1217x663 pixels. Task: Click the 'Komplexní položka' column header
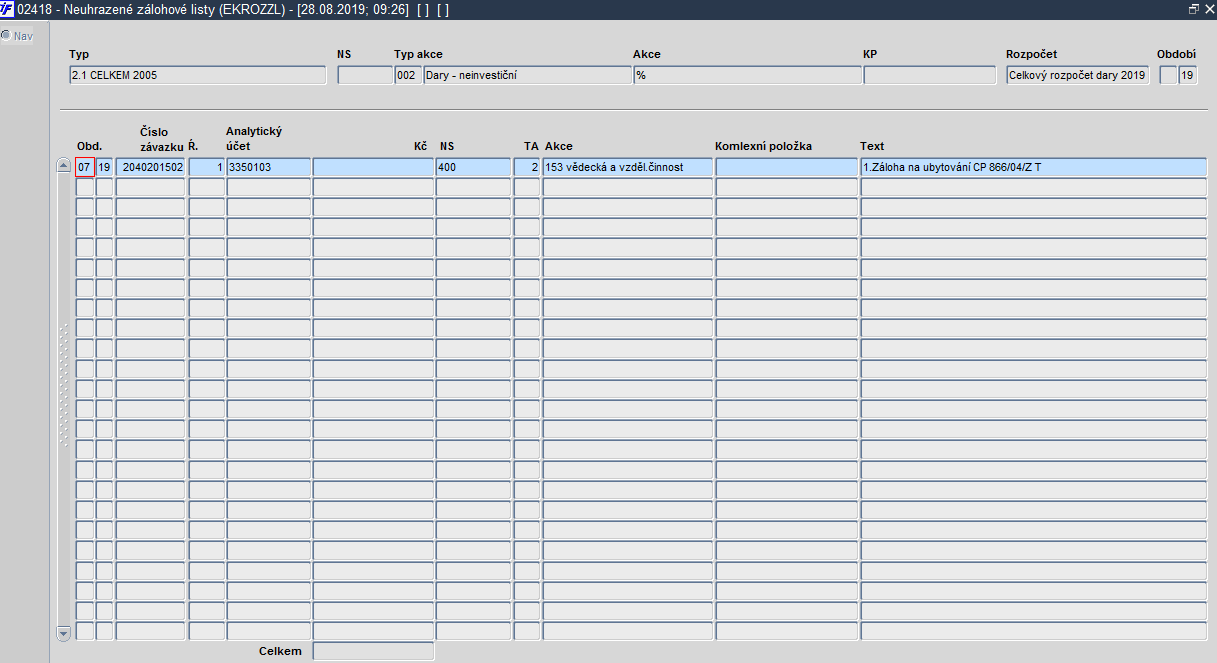coord(763,146)
